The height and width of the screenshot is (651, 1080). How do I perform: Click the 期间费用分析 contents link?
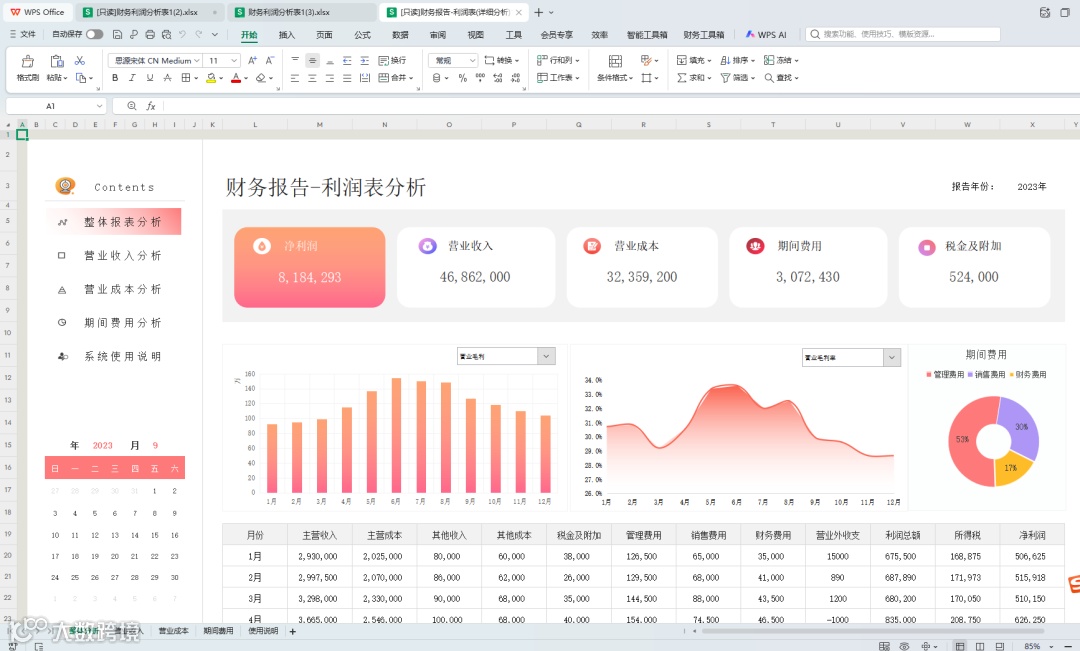(123, 323)
